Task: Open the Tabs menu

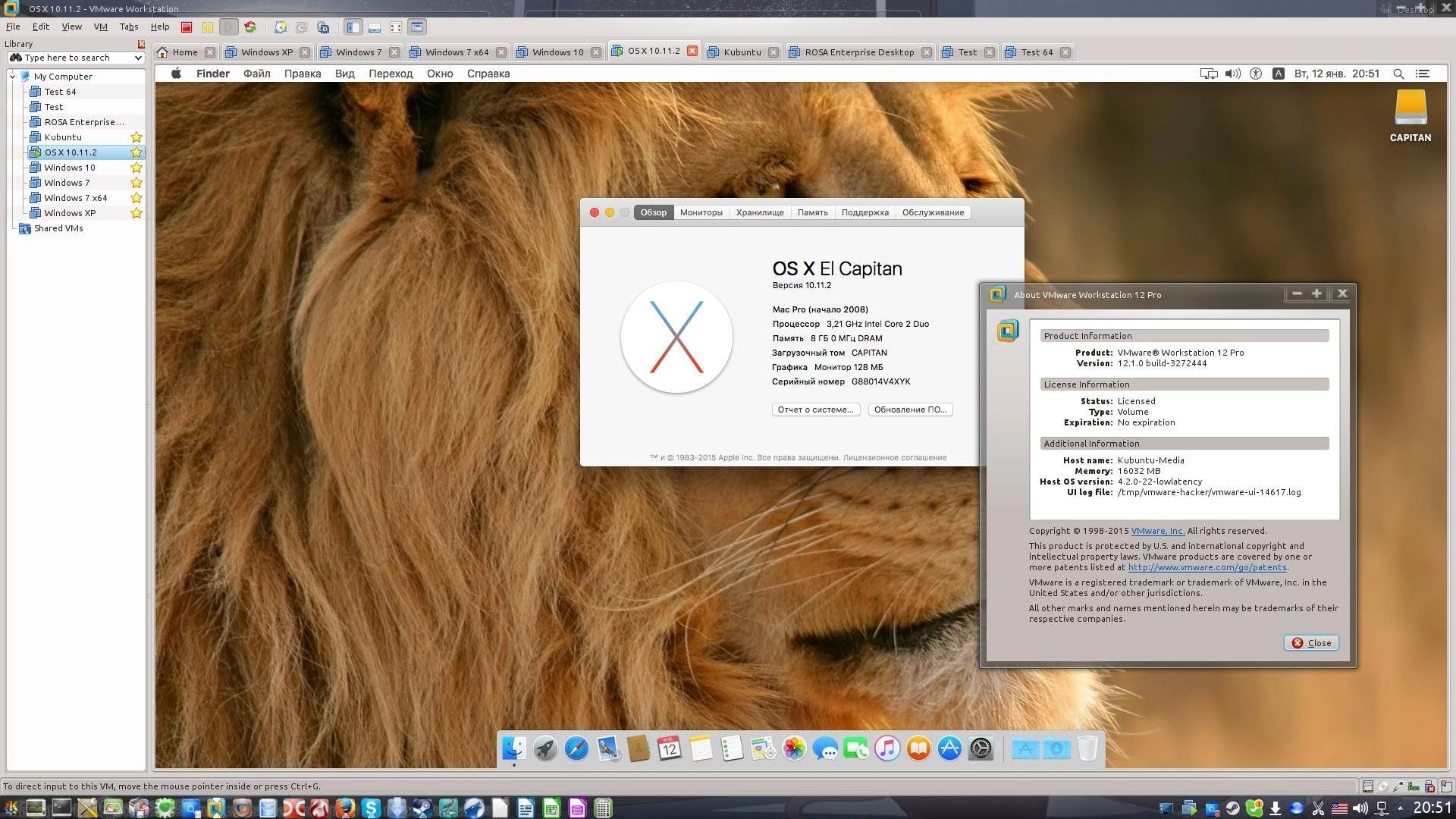Action: [x=128, y=27]
